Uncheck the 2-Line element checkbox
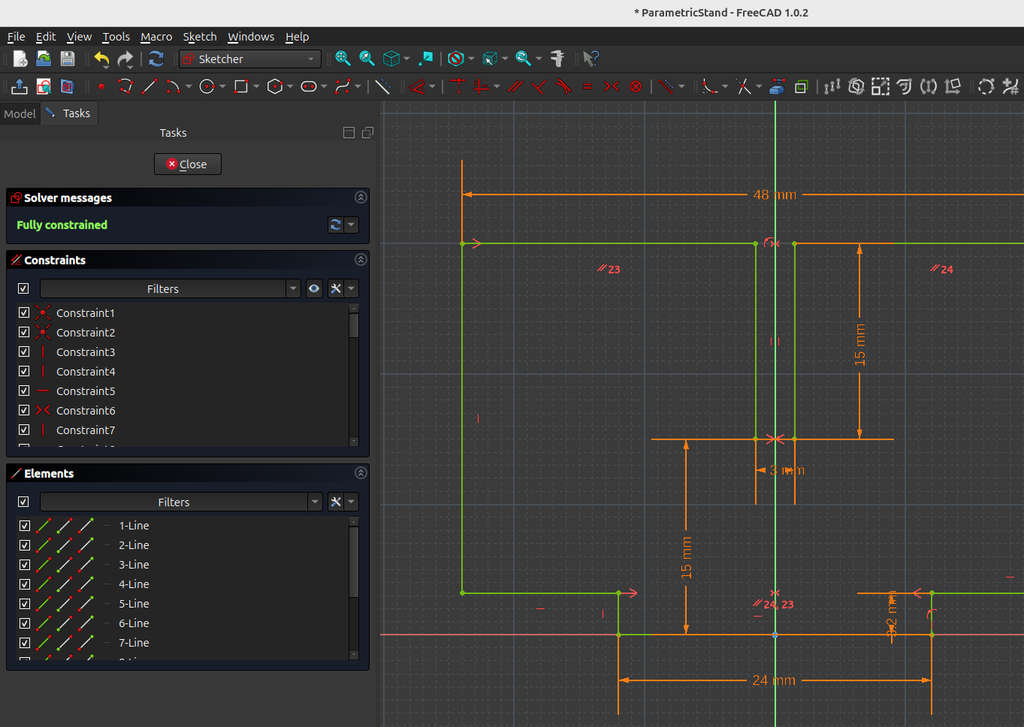 [x=24, y=545]
